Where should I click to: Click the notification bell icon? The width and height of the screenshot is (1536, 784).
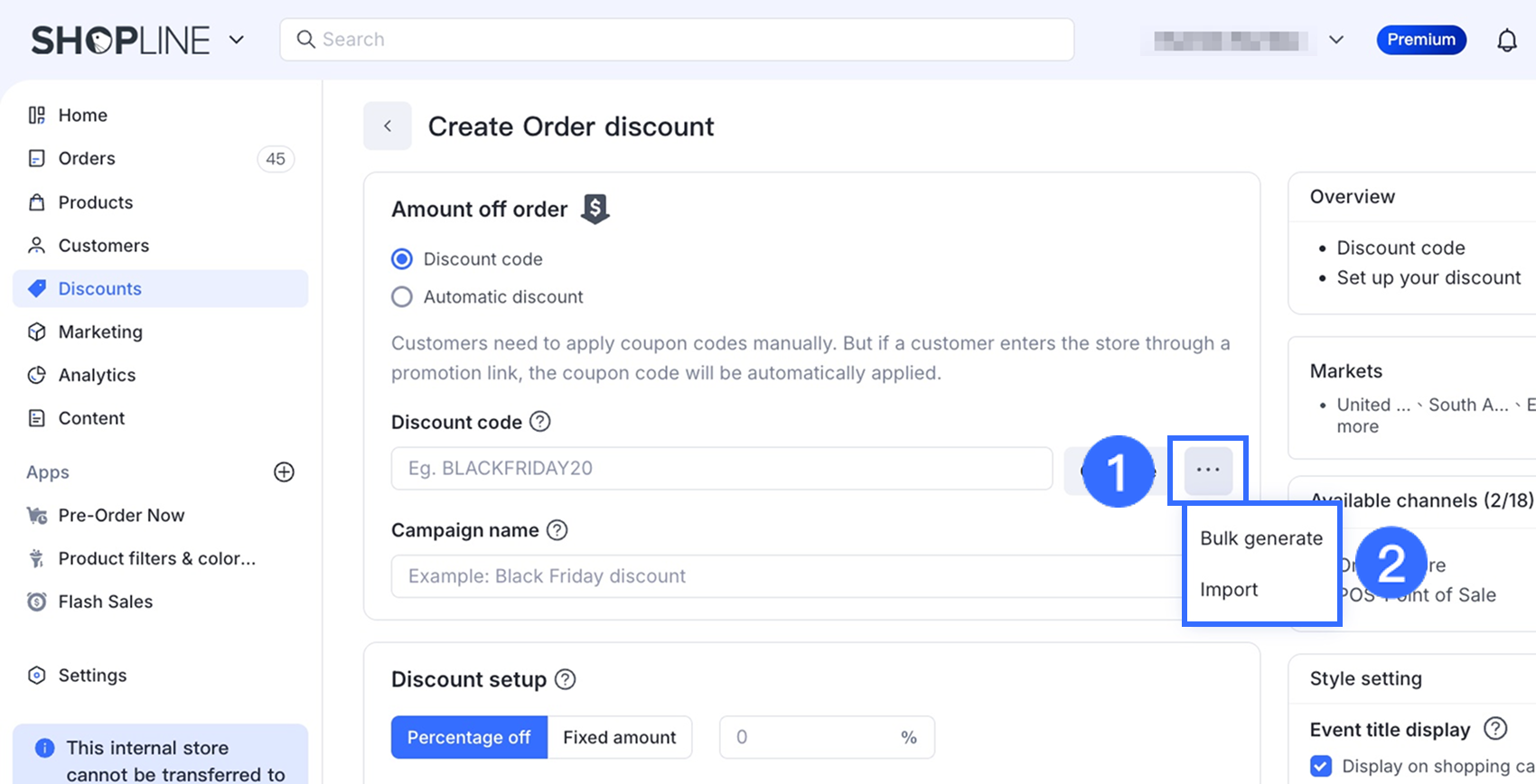[x=1506, y=41]
